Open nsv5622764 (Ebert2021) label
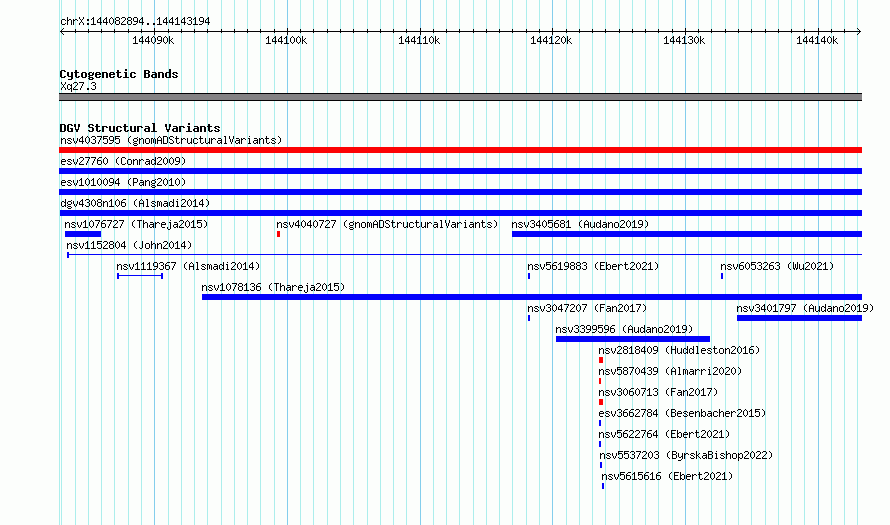 pyautogui.click(x=664, y=434)
